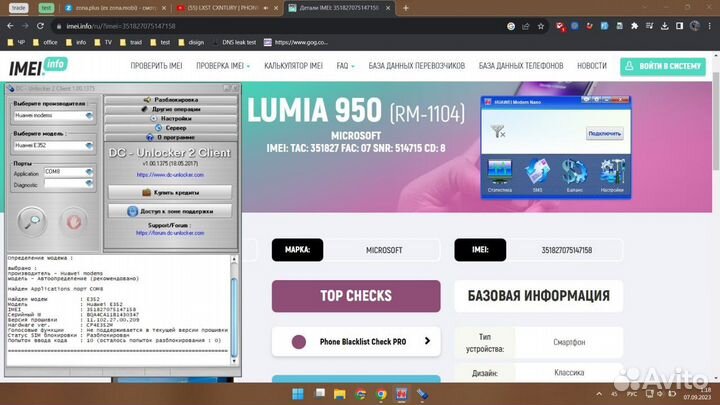Open https://www.dc-unlocker.com link

tap(170, 175)
